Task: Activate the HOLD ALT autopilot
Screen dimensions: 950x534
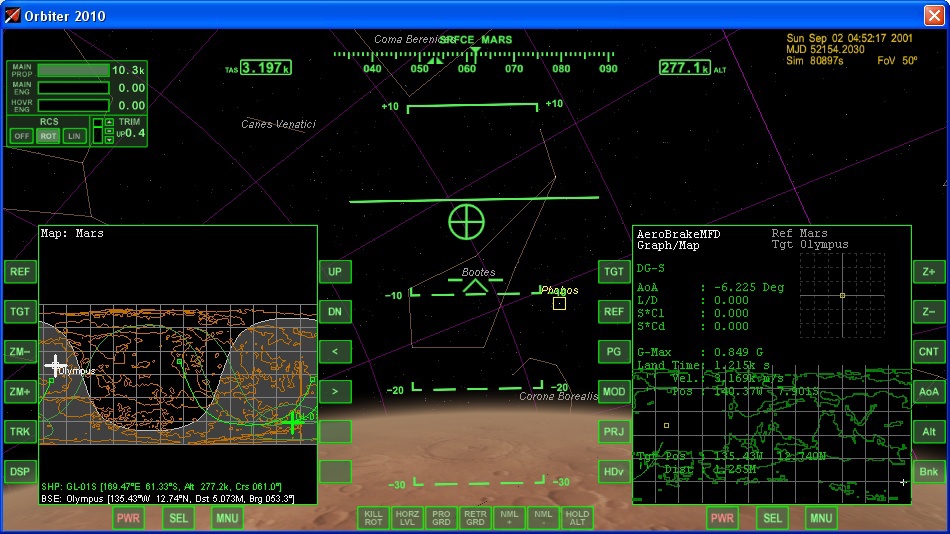Action: tap(577, 518)
